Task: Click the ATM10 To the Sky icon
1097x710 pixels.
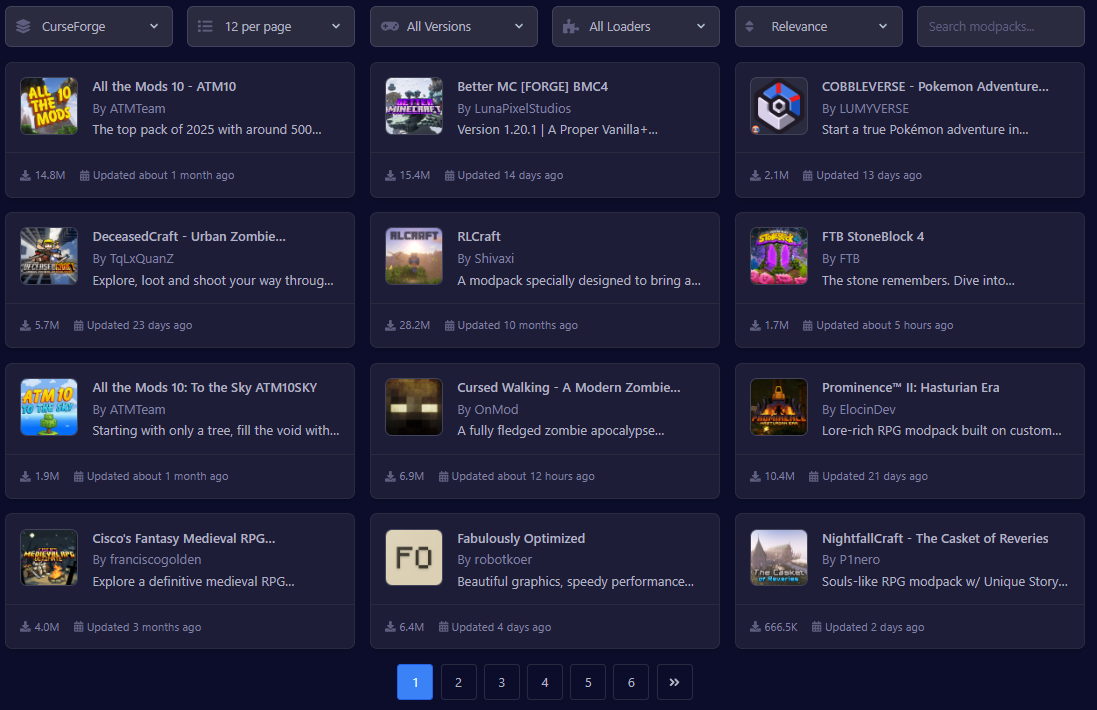Action: 49,407
